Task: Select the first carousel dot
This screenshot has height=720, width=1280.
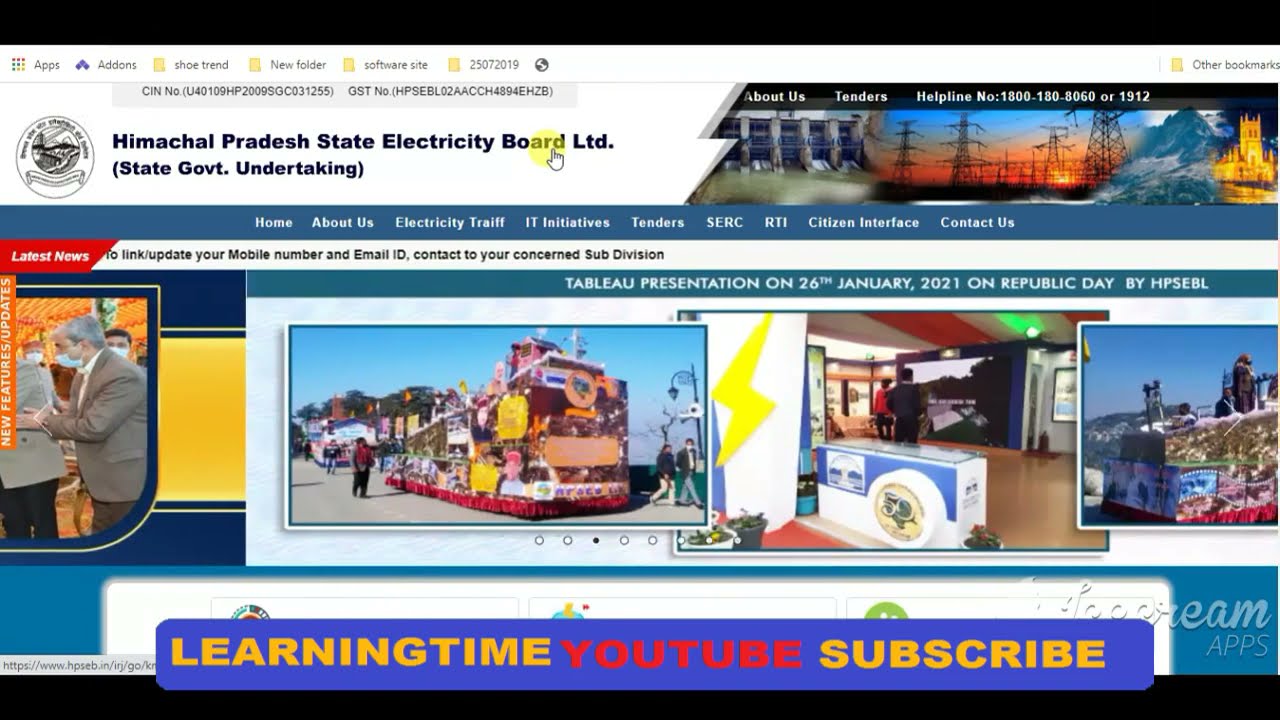Action: click(x=539, y=540)
